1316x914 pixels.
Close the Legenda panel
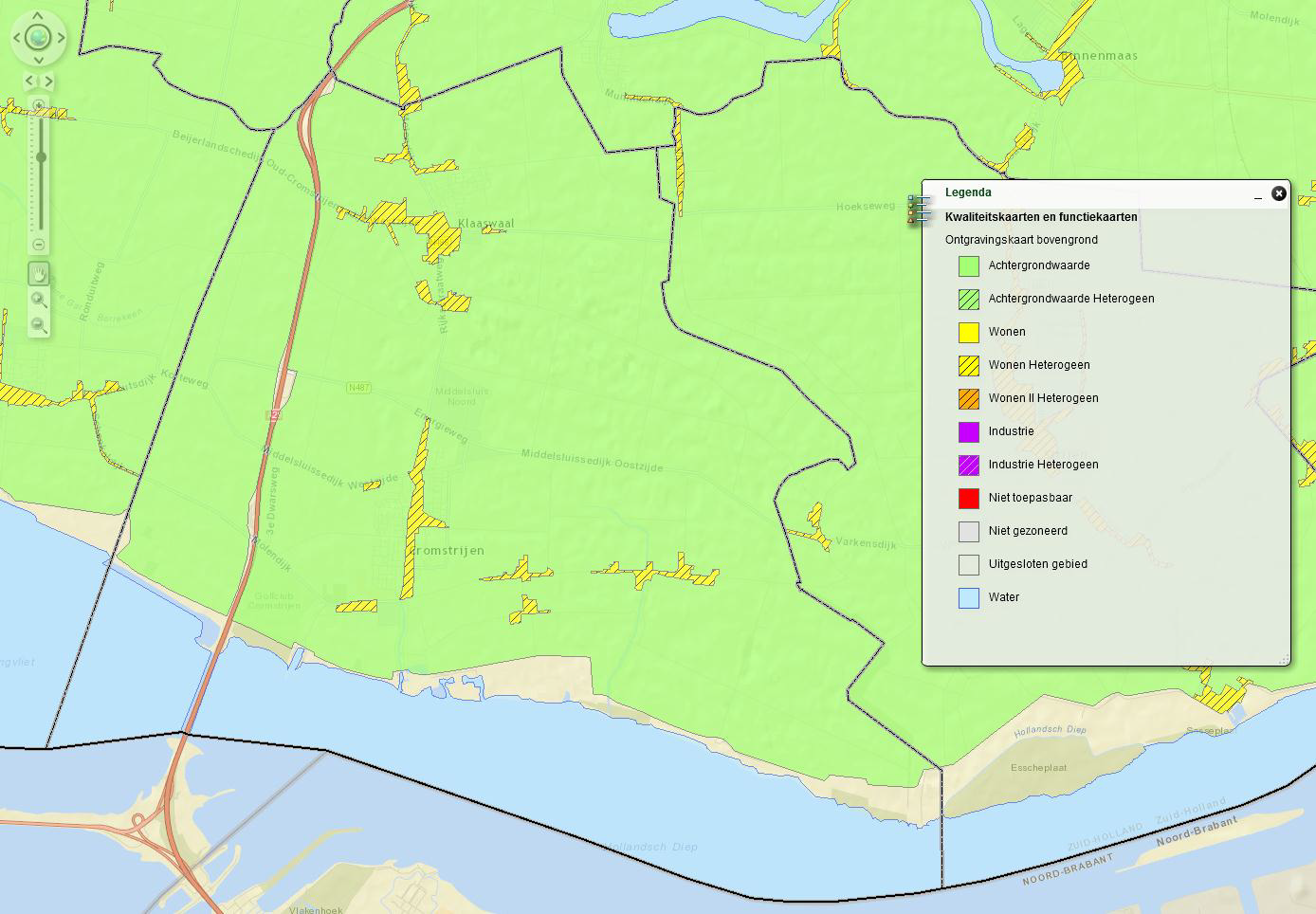click(x=1279, y=193)
